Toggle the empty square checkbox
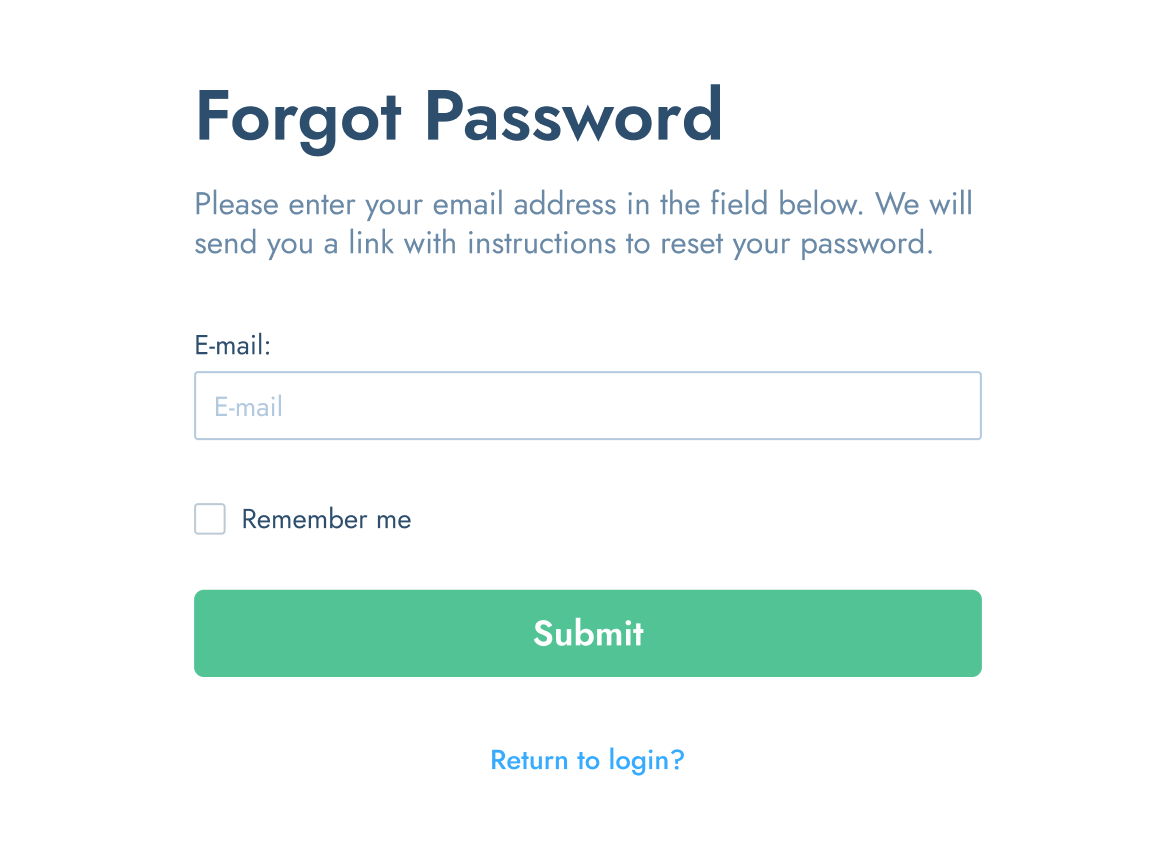 [210, 519]
